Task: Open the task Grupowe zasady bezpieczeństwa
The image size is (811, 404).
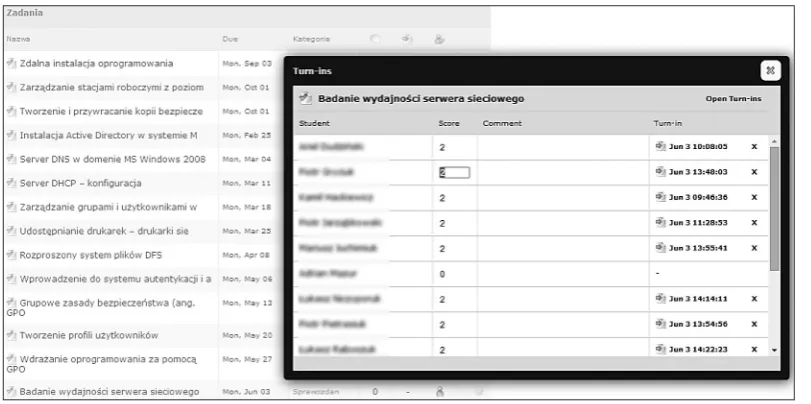Action: [101, 308]
